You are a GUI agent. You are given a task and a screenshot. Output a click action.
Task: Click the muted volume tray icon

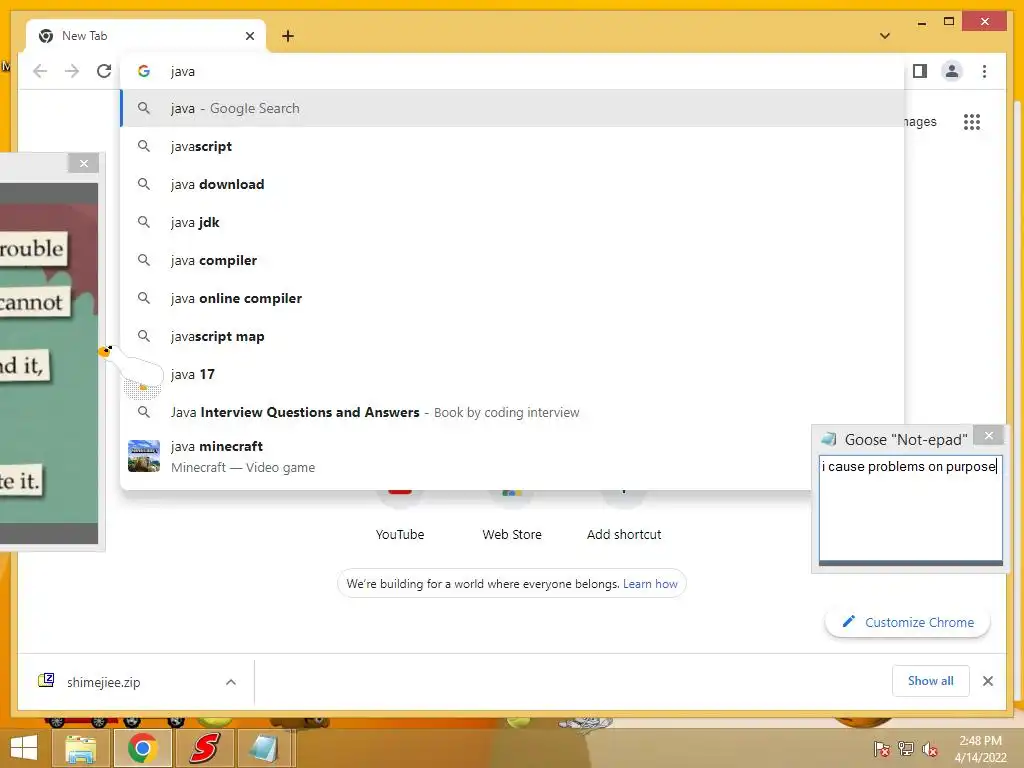(930, 749)
